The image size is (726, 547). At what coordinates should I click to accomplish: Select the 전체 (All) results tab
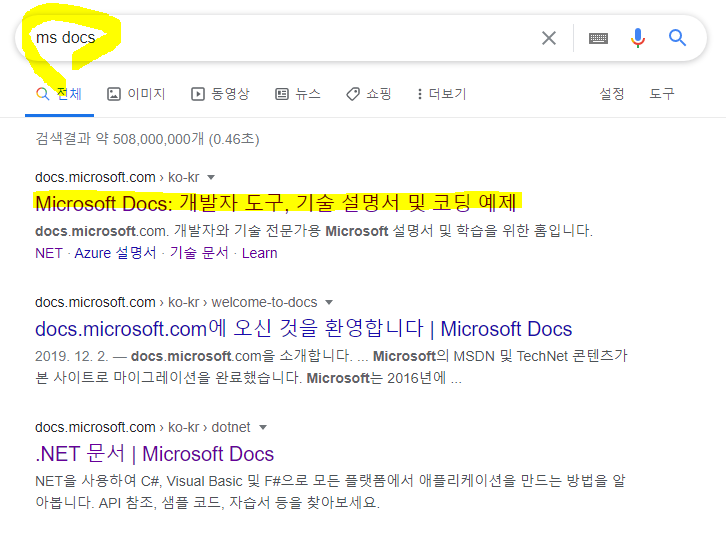(x=59, y=94)
